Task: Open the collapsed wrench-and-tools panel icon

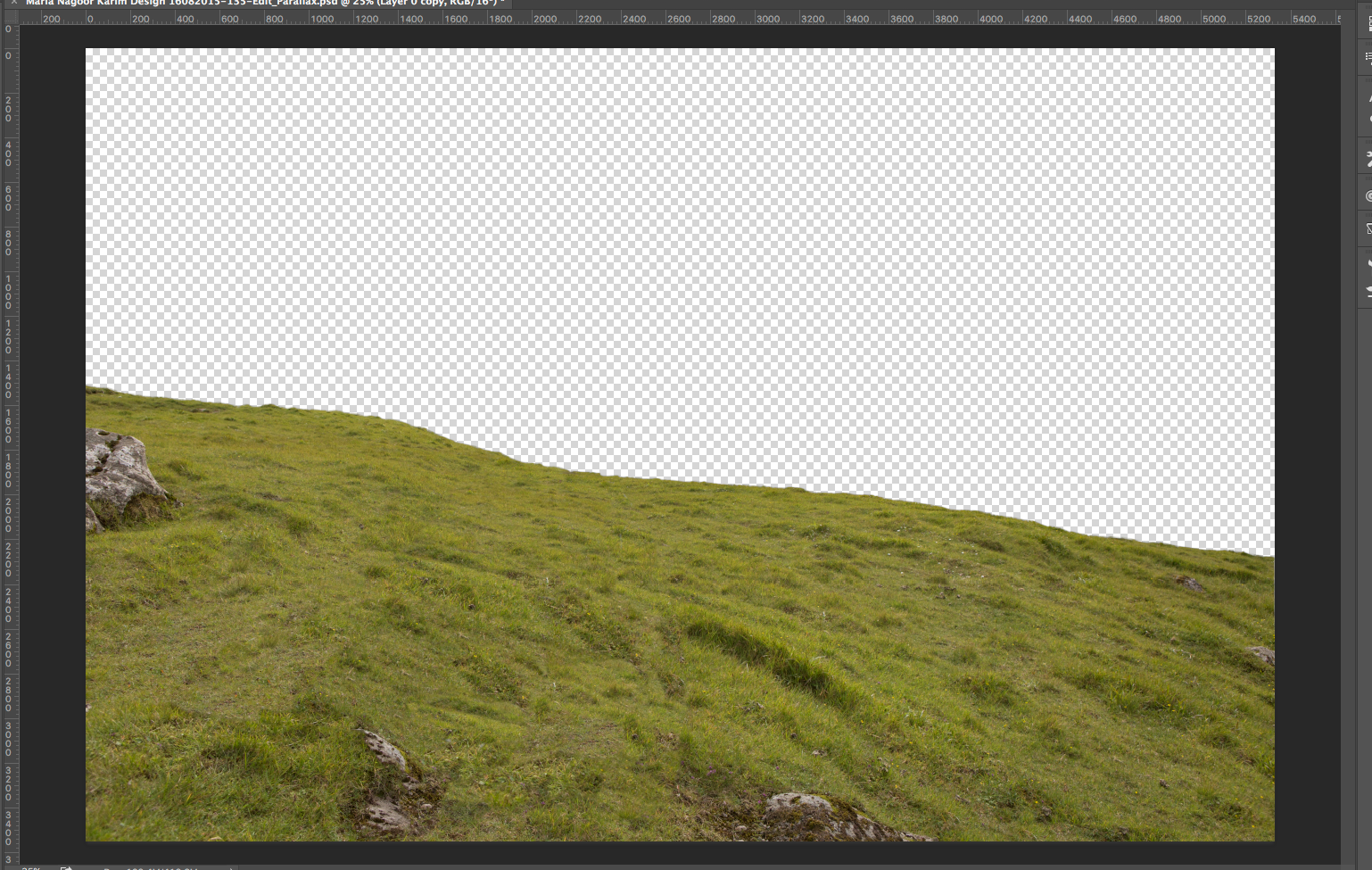Action: (1368, 160)
